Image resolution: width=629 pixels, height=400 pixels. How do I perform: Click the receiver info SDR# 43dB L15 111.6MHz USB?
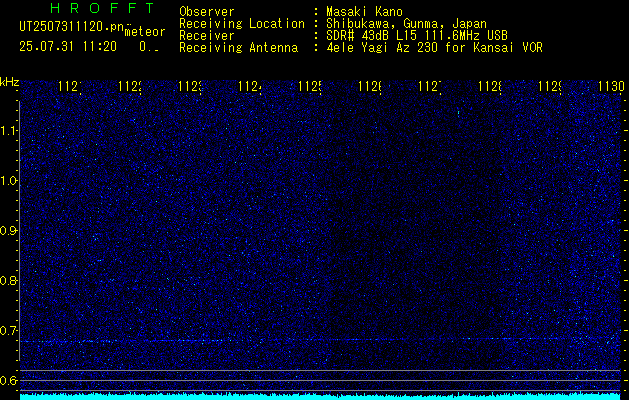point(417,36)
